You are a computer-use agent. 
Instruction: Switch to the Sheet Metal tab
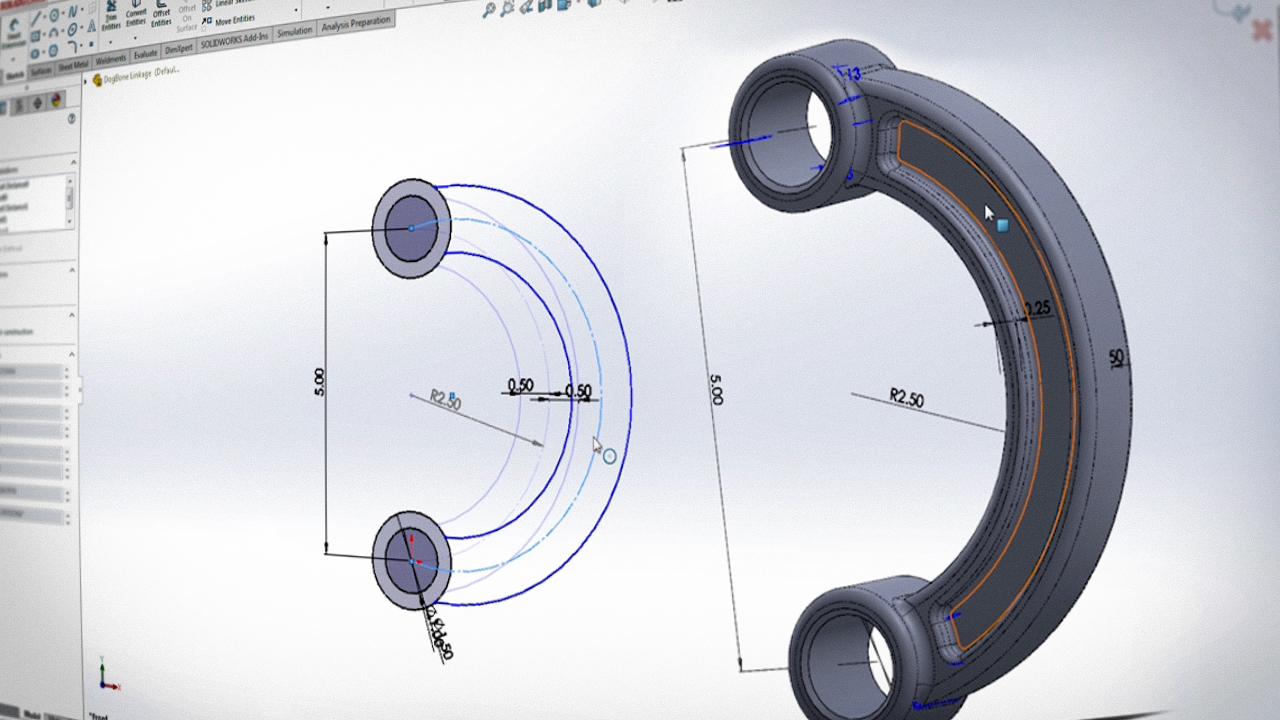[74, 66]
